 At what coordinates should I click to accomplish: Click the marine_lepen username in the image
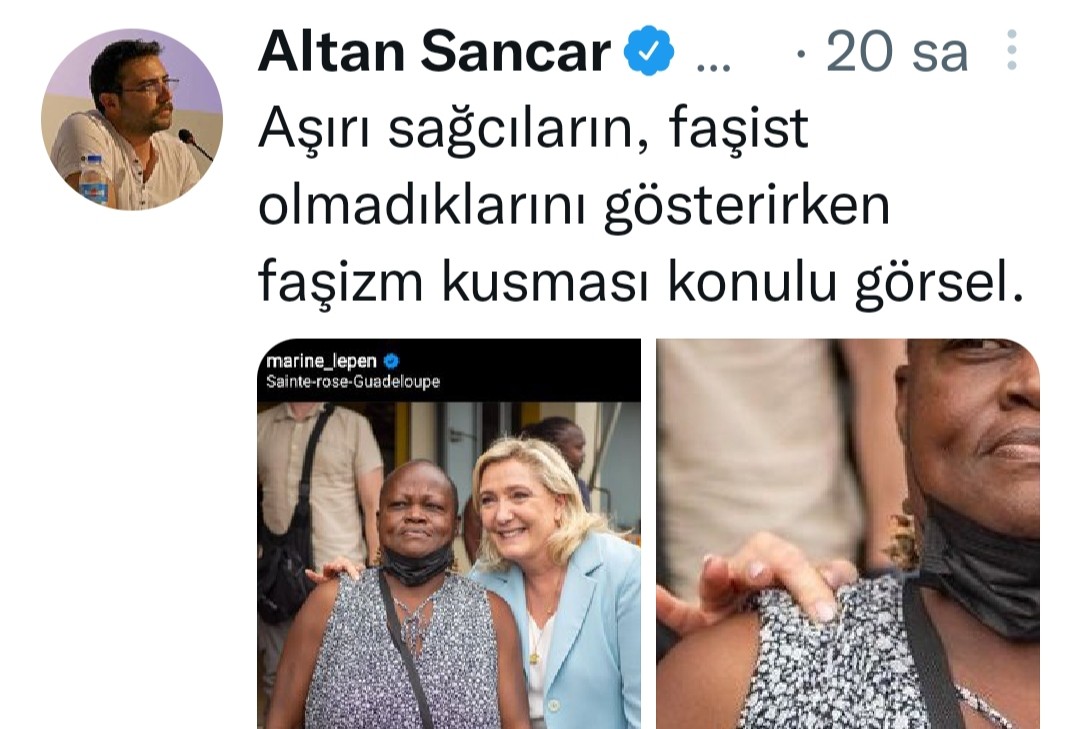322,361
